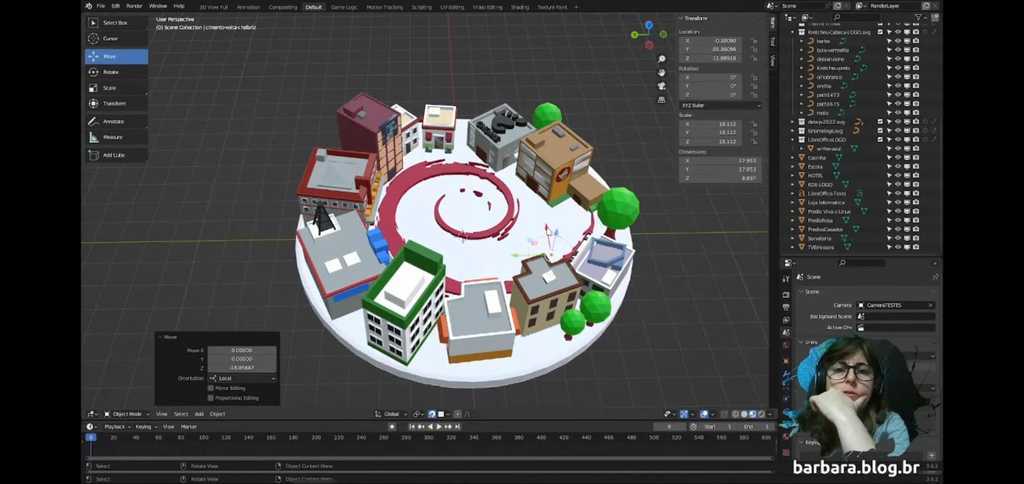Open the Render menu
The image size is (1024, 484).
coord(134,6)
